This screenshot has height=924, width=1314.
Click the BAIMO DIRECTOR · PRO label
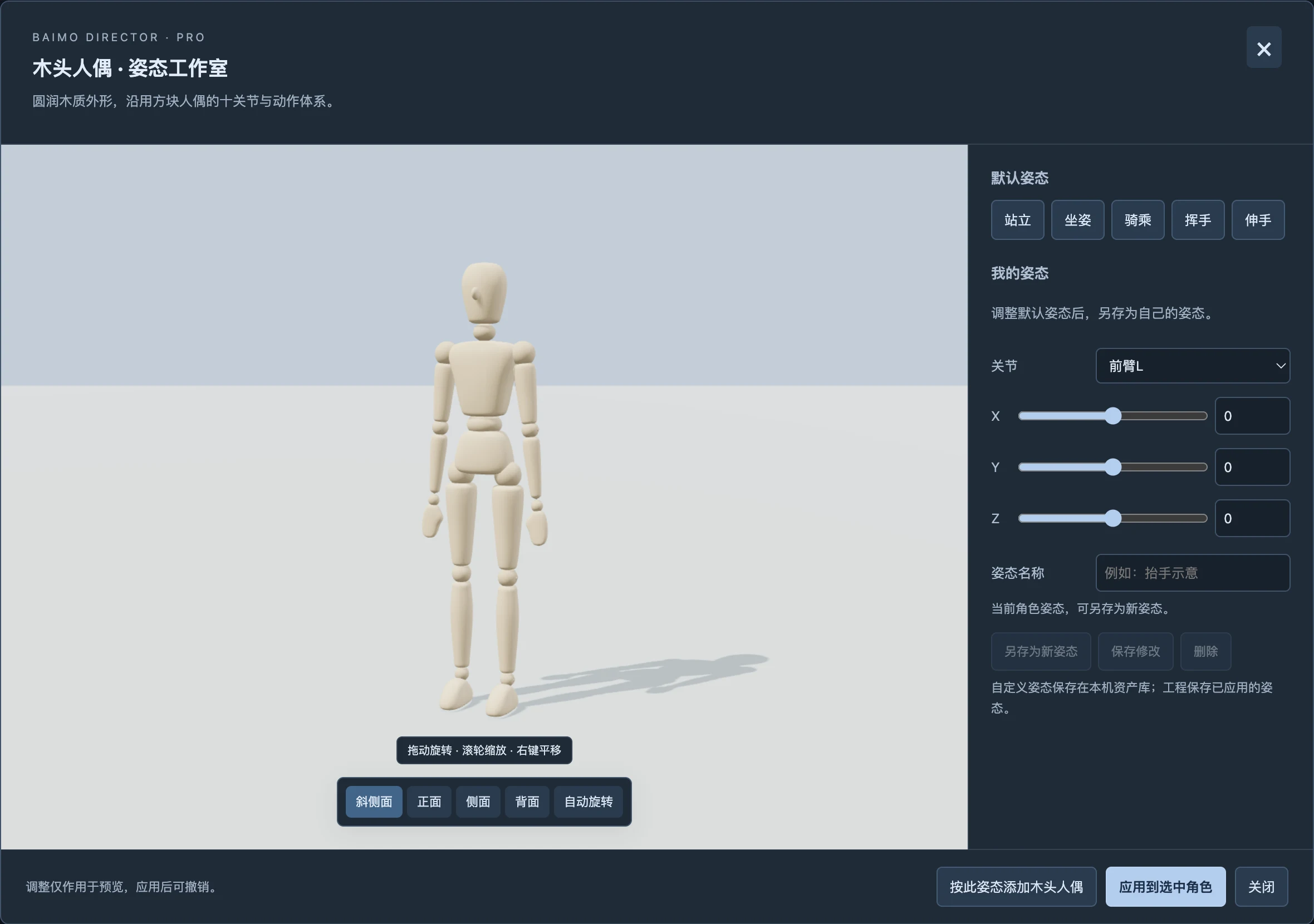(119, 37)
